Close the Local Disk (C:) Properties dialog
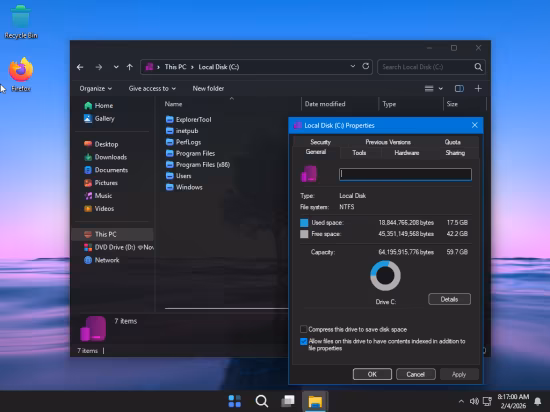This screenshot has width=550, height=412. coord(475,125)
